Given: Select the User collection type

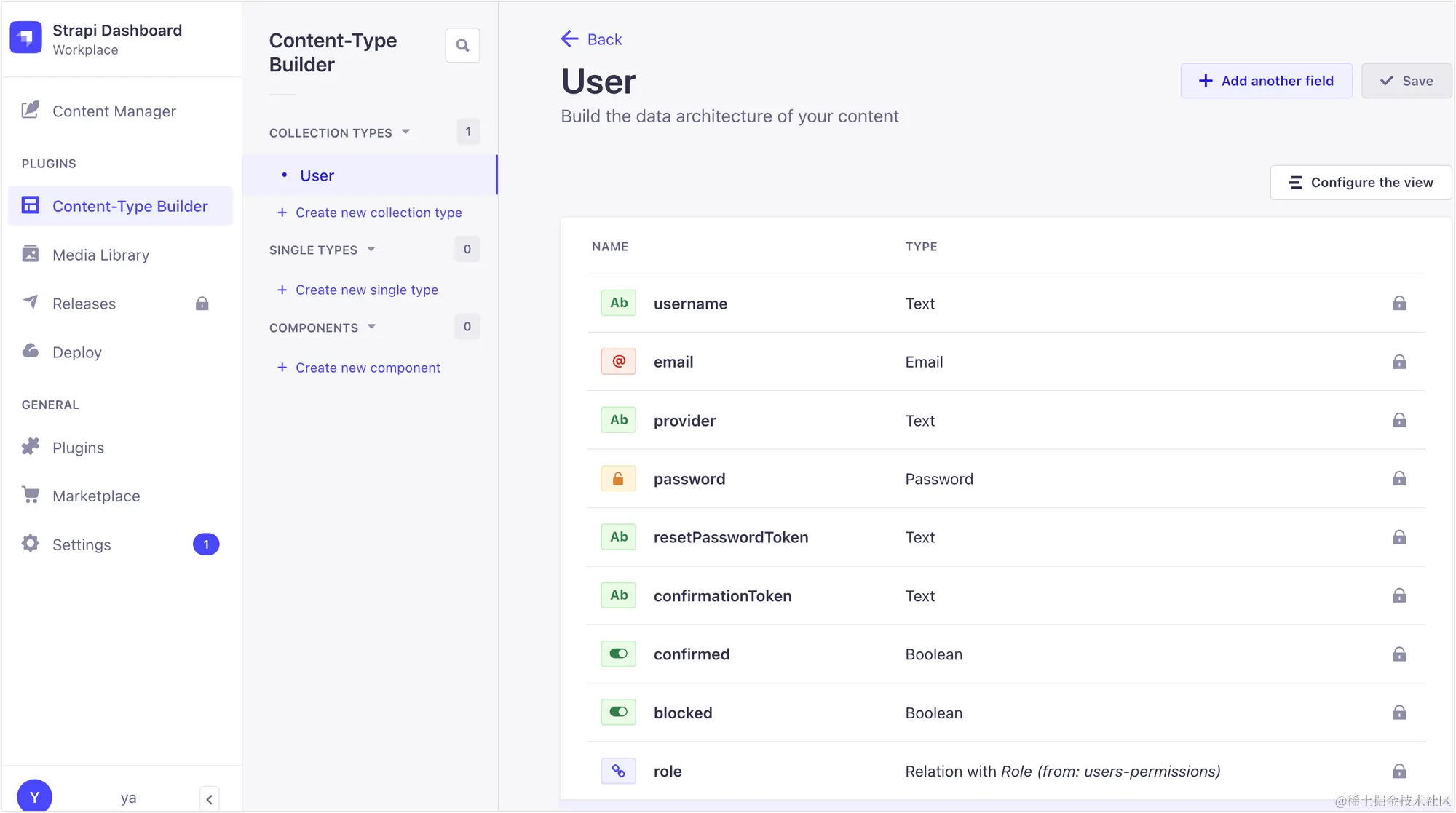Looking at the screenshot, I should coord(317,175).
